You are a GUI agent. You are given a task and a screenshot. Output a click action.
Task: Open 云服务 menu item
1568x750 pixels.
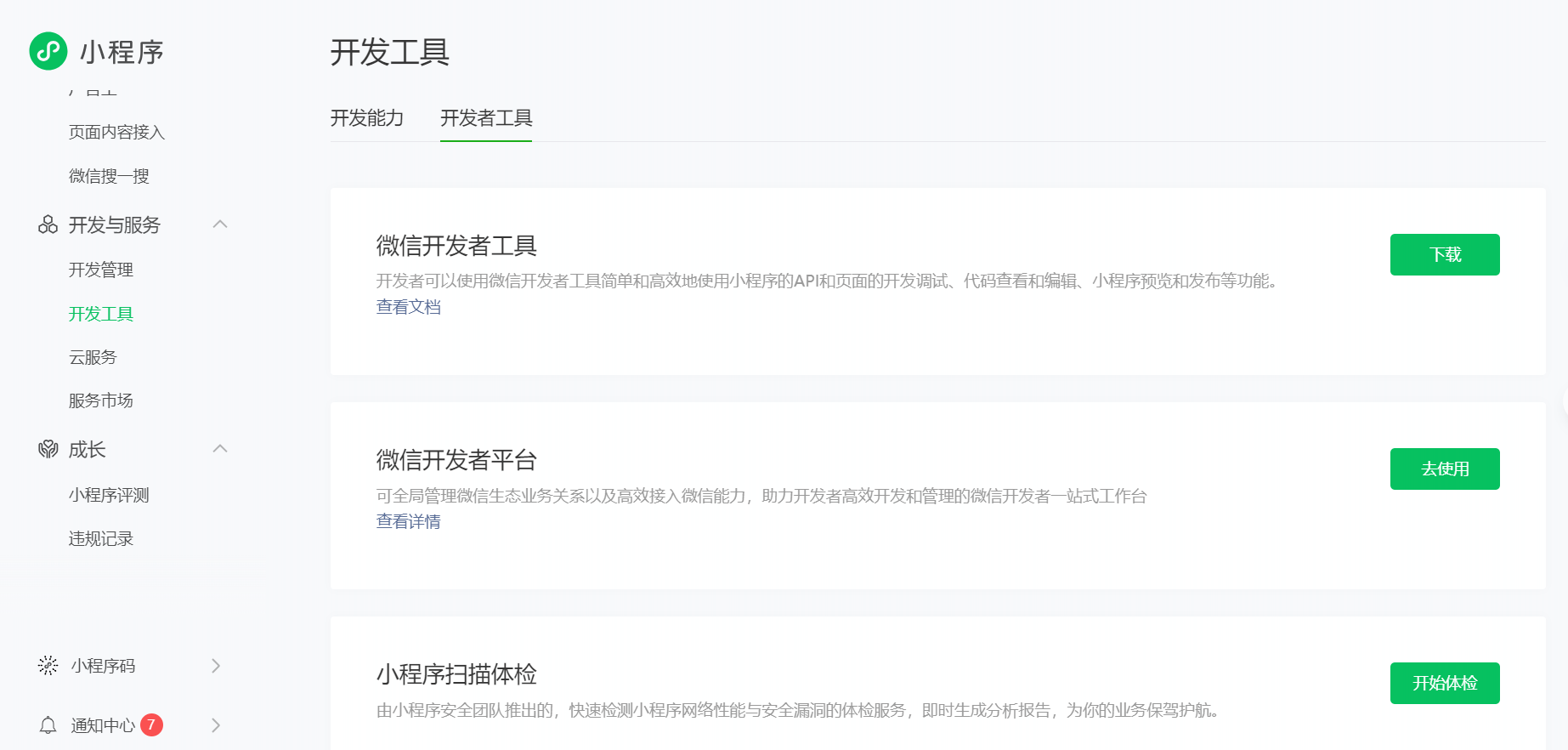click(93, 357)
